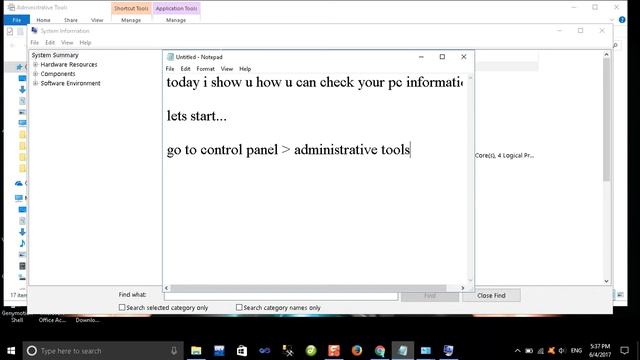Click Notepad's horizontal scrollbar left arrow
The height and width of the screenshot is (360, 640).
[x=167, y=288]
